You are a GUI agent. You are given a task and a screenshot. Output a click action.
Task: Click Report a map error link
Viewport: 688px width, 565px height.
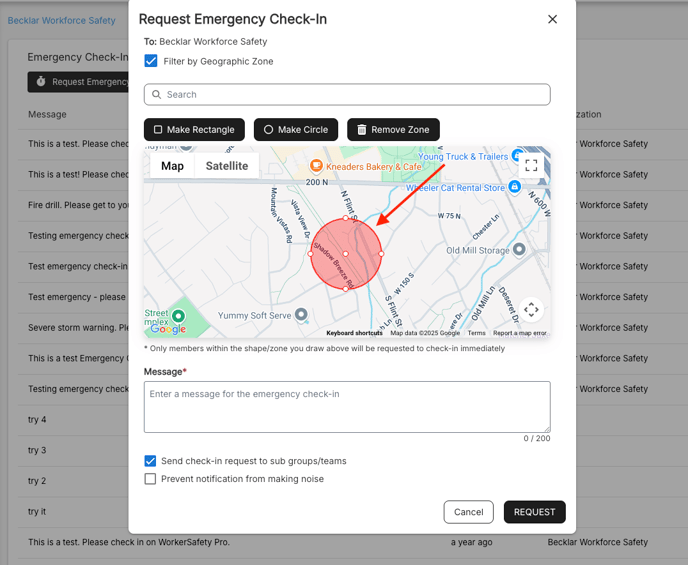pos(520,333)
